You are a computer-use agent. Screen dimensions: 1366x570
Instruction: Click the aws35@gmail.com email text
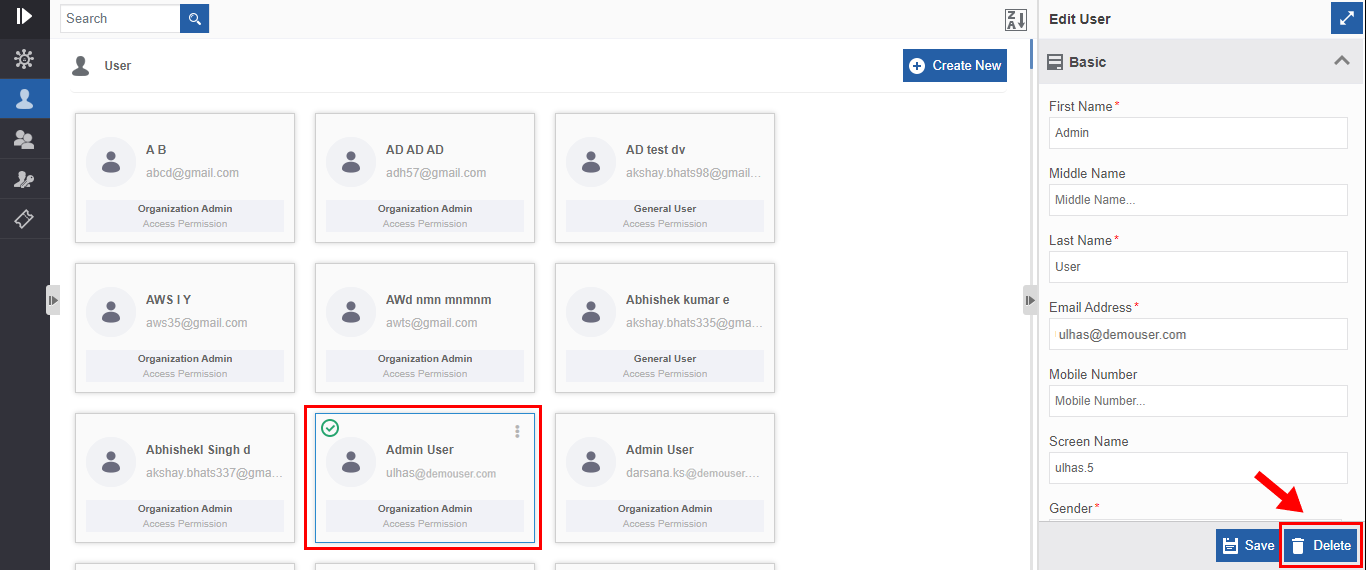pyautogui.click(x=196, y=323)
